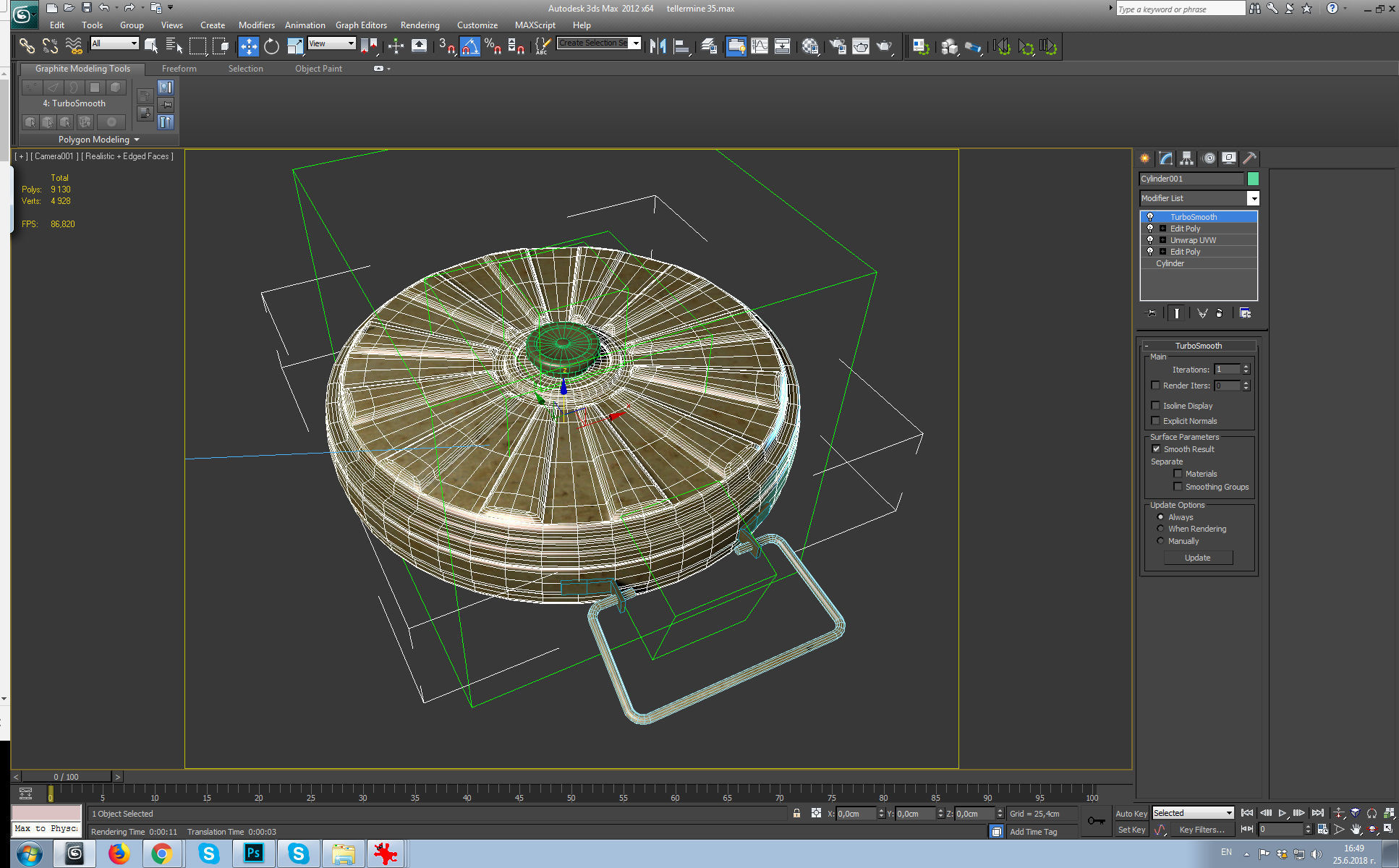
Task: Select the When Rendering update option
Action: click(x=1160, y=529)
